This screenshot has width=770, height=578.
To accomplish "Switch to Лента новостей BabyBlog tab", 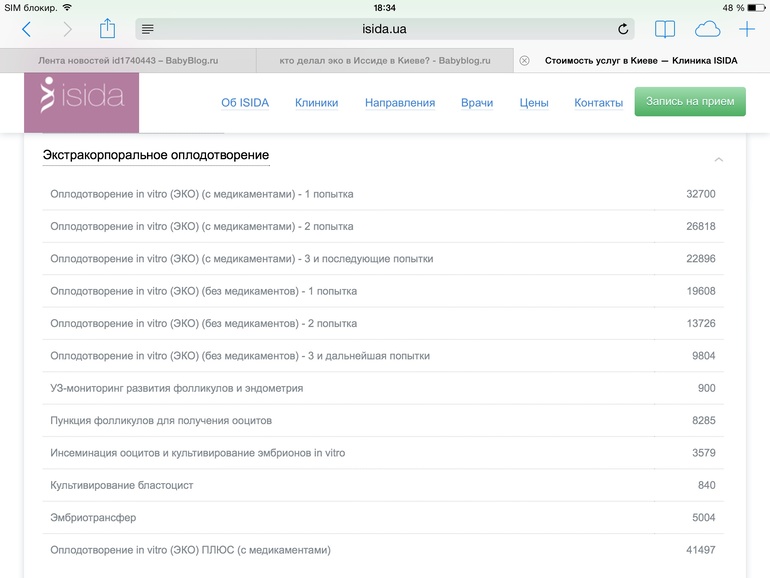I will [x=128, y=60].
